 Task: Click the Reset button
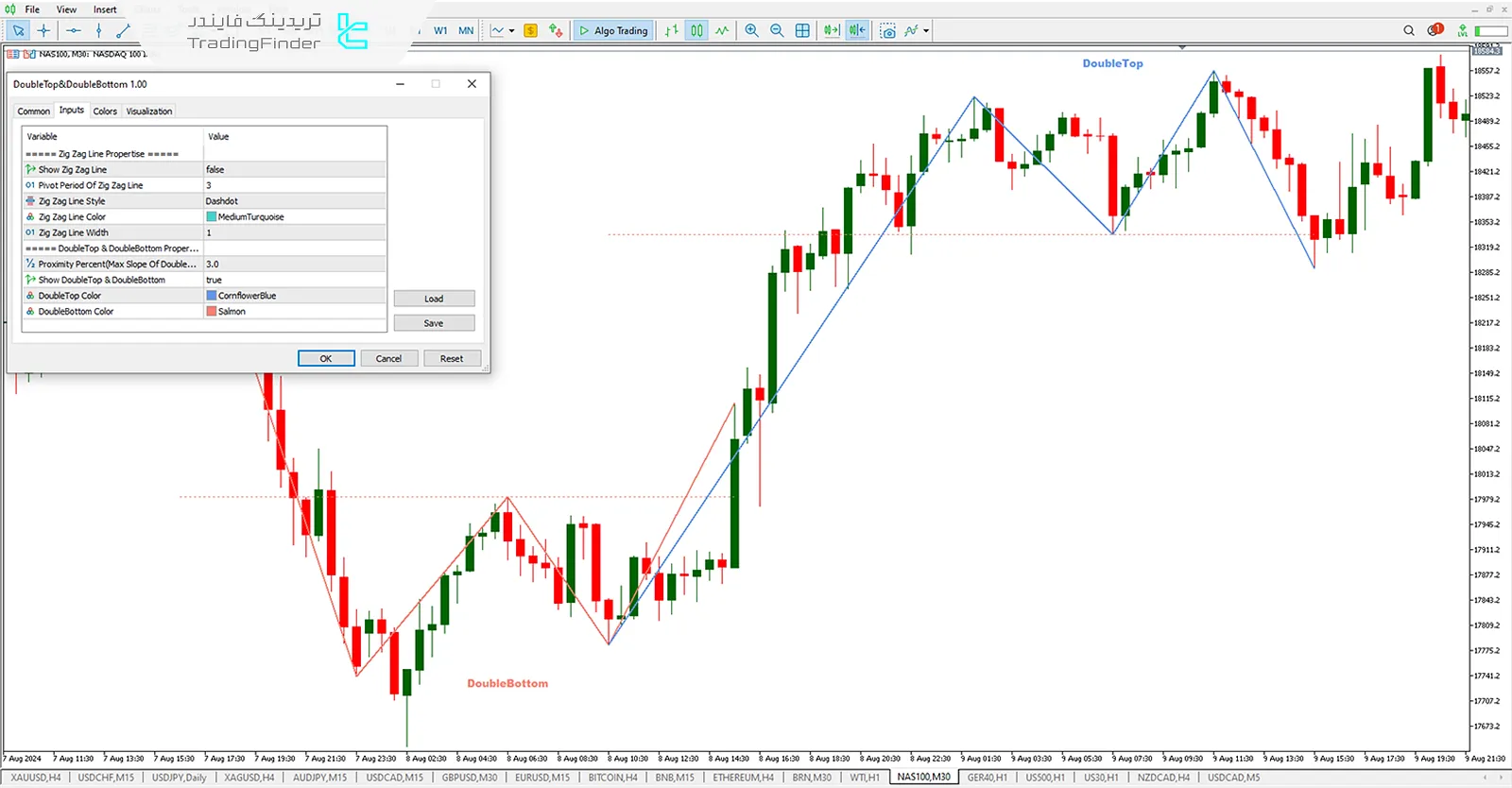click(452, 358)
